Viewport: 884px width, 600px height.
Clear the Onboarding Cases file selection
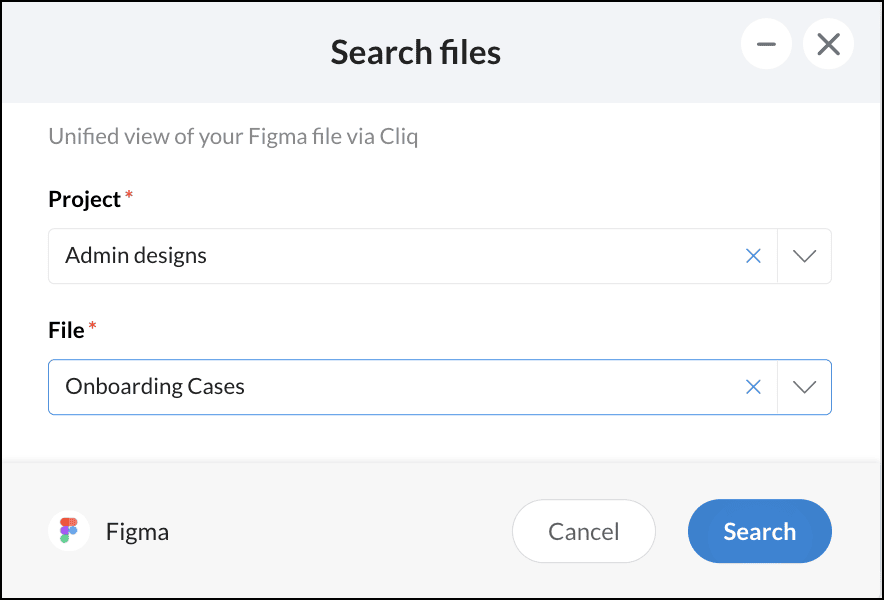tap(754, 387)
